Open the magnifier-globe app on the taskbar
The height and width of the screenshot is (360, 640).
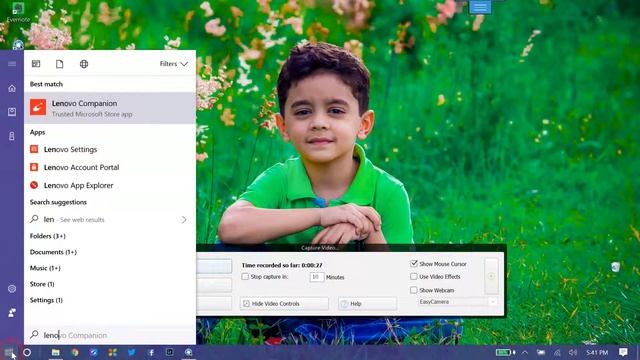point(189,352)
